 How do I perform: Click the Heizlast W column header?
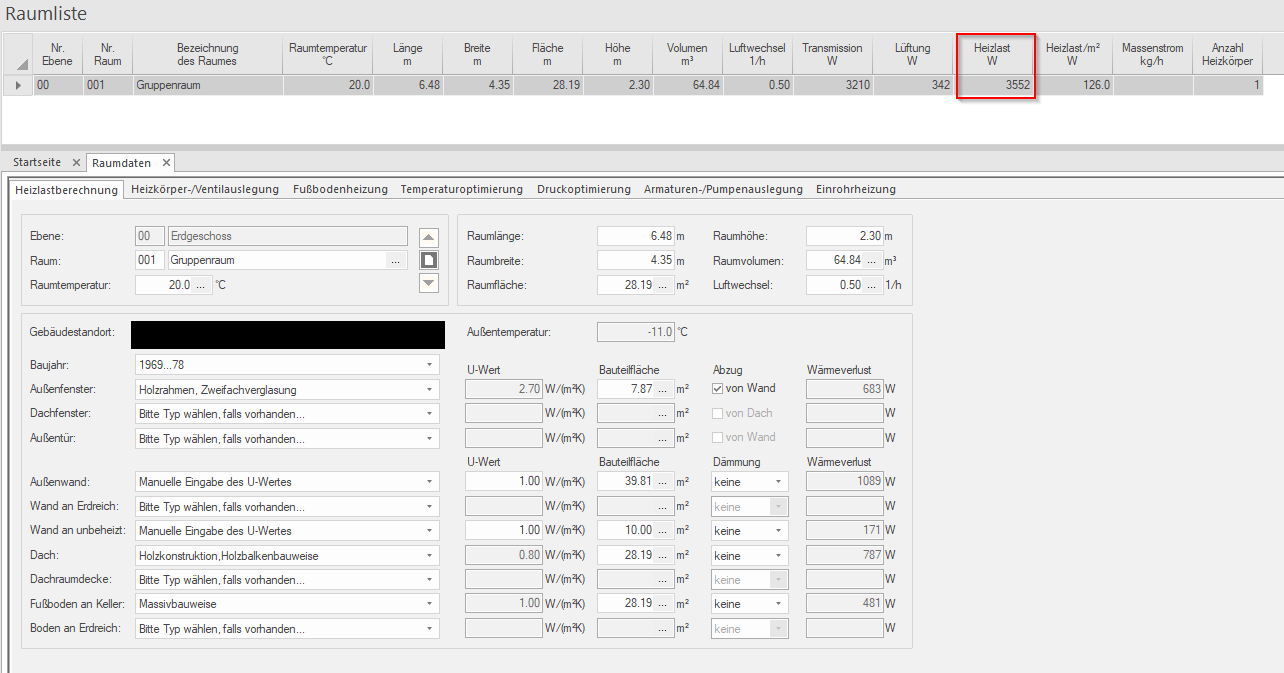pos(993,54)
